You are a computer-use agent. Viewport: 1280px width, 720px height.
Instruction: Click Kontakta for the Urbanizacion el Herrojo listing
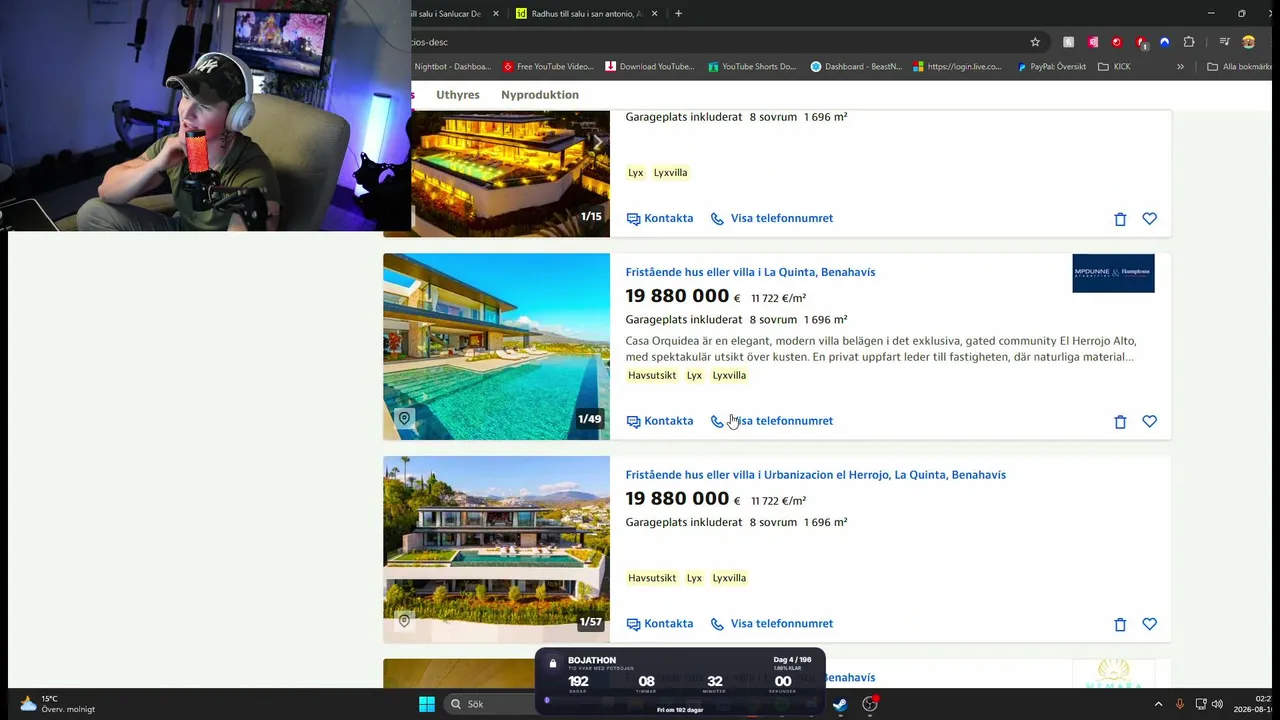660,624
